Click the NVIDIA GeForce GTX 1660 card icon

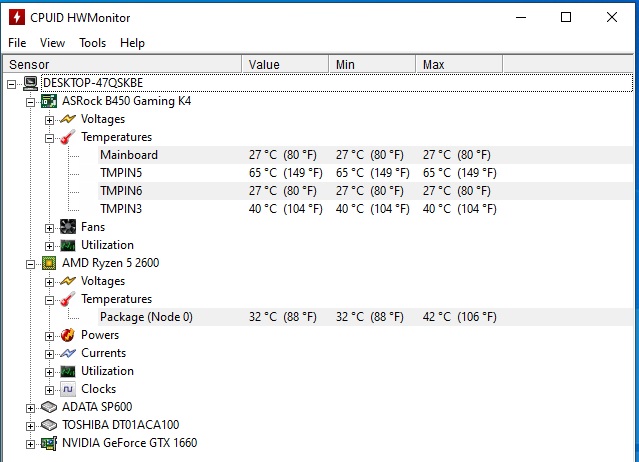click(49, 443)
